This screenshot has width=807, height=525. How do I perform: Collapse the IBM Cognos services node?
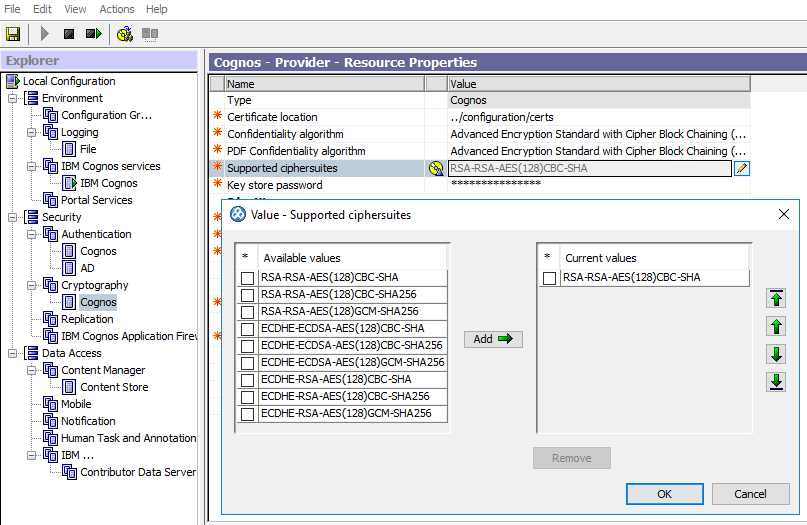coord(31,166)
